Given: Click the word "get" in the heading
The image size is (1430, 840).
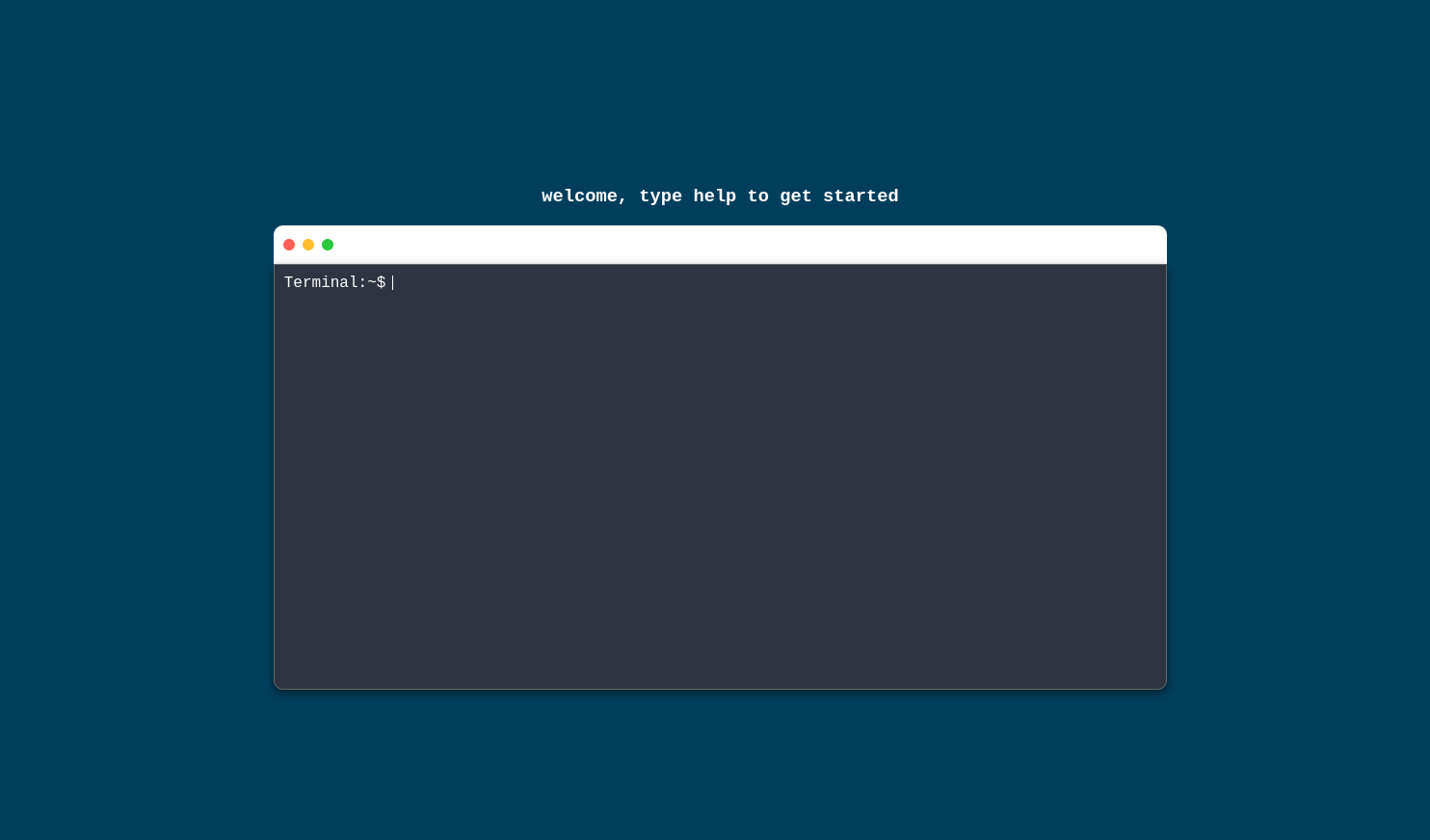Looking at the screenshot, I should [x=796, y=196].
